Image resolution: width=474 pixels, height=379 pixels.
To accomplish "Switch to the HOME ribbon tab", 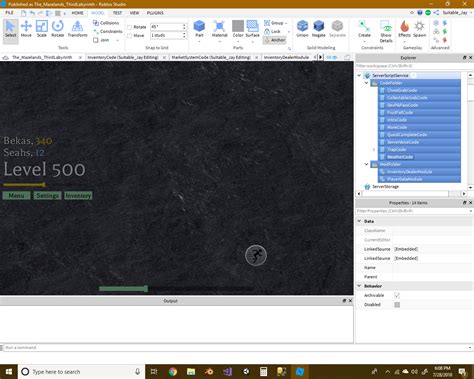I will click(x=77, y=13).
